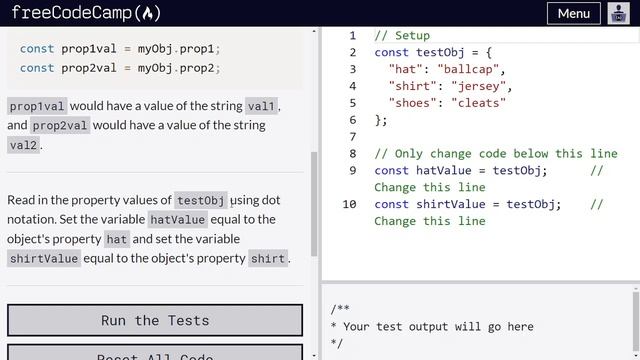The height and width of the screenshot is (360, 640).
Task: Click the down arrow of instructions scrollbar
Action: 314,356
